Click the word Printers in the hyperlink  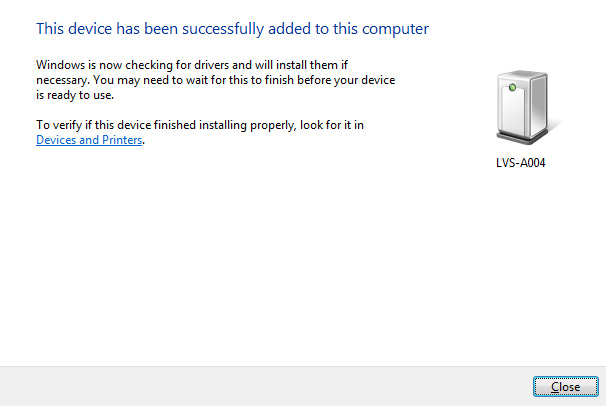(122, 140)
